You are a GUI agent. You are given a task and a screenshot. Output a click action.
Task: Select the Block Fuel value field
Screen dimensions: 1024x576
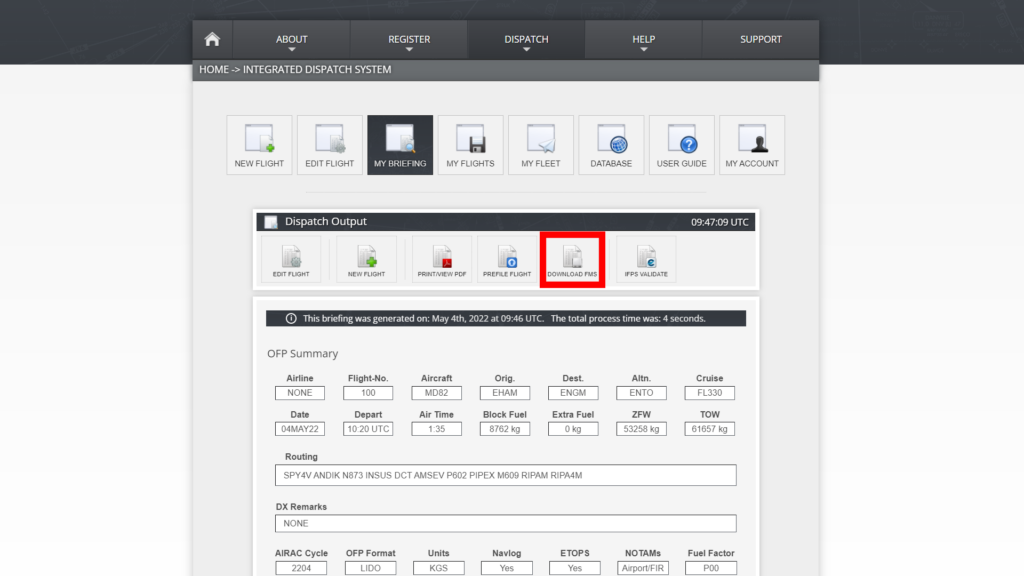[506, 428]
